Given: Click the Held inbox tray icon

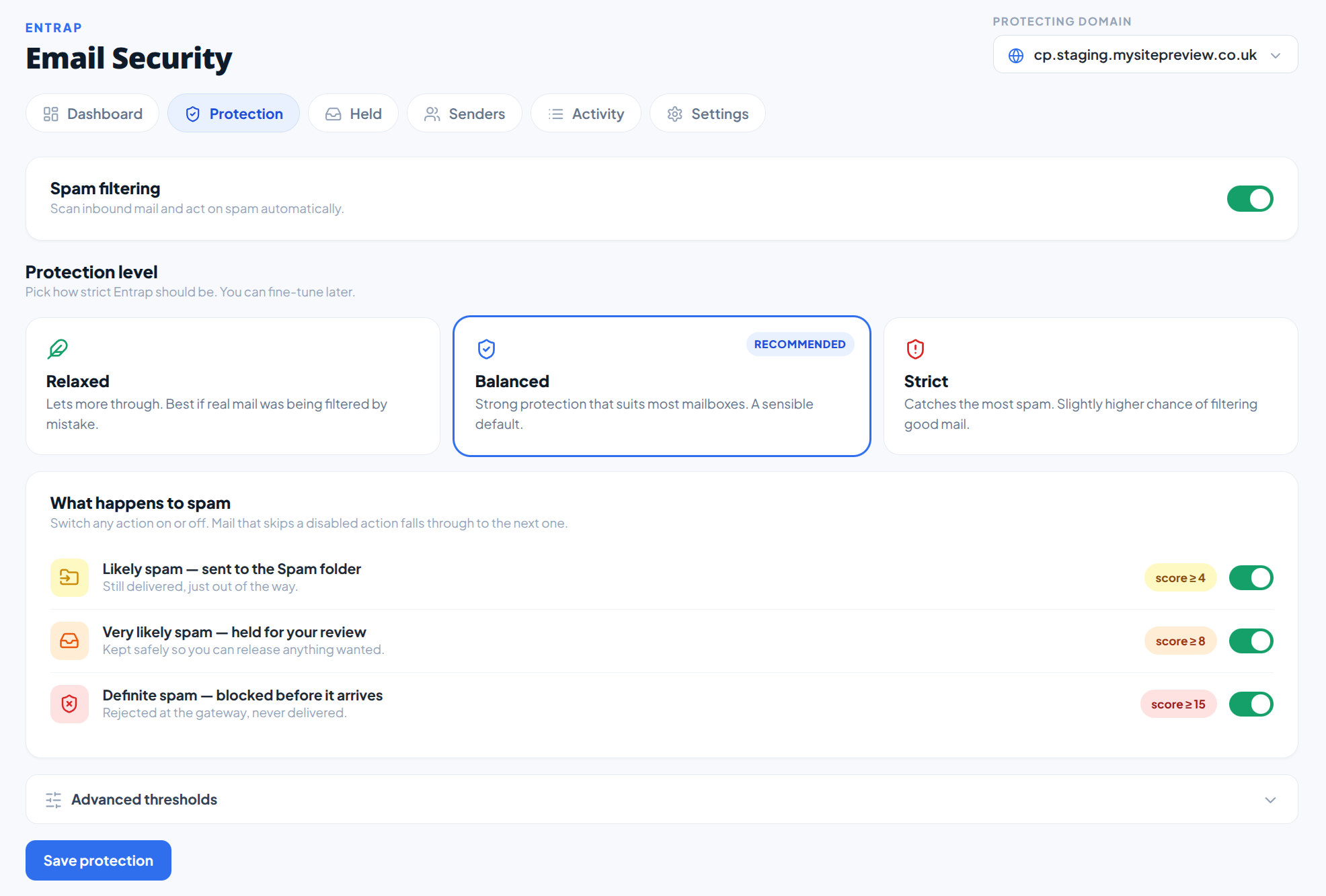Looking at the screenshot, I should tap(334, 114).
